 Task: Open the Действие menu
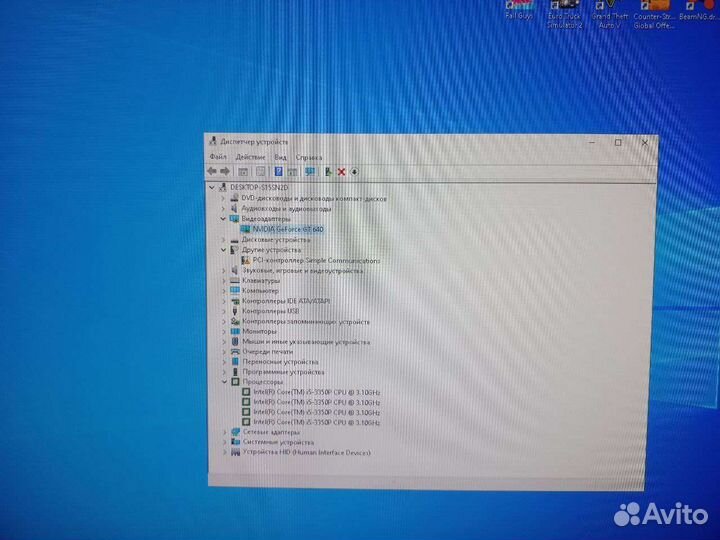(250, 157)
